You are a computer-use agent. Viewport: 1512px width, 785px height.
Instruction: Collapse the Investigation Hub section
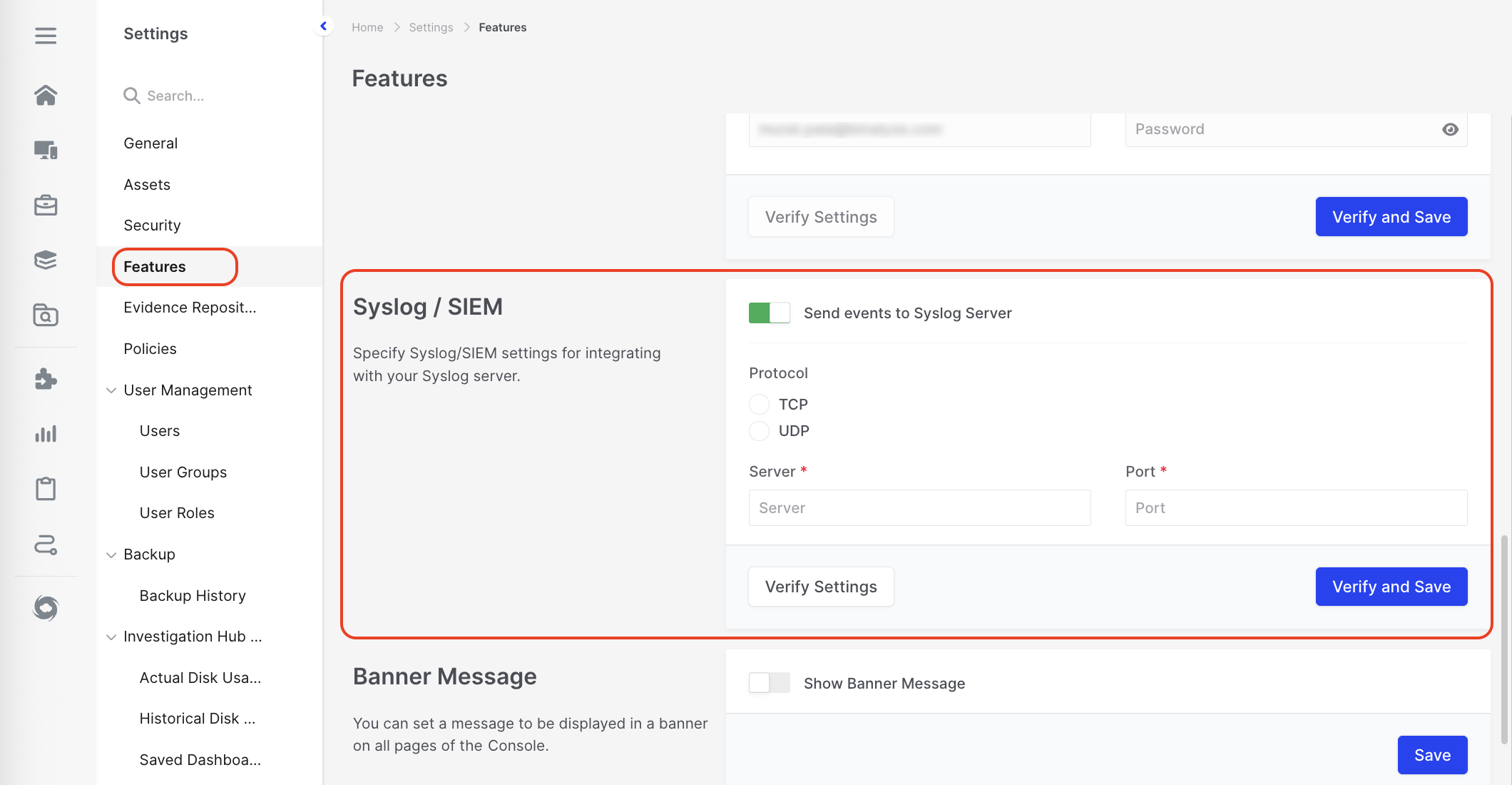point(111,637)
